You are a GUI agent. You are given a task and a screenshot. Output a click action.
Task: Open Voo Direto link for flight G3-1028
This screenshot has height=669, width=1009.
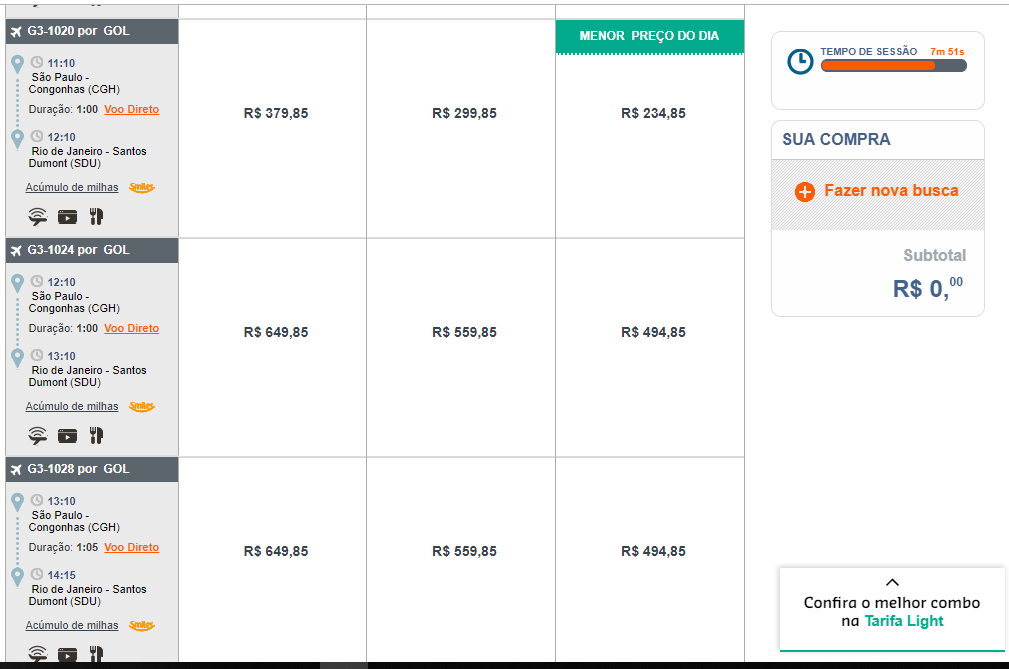tap(131, 547)
